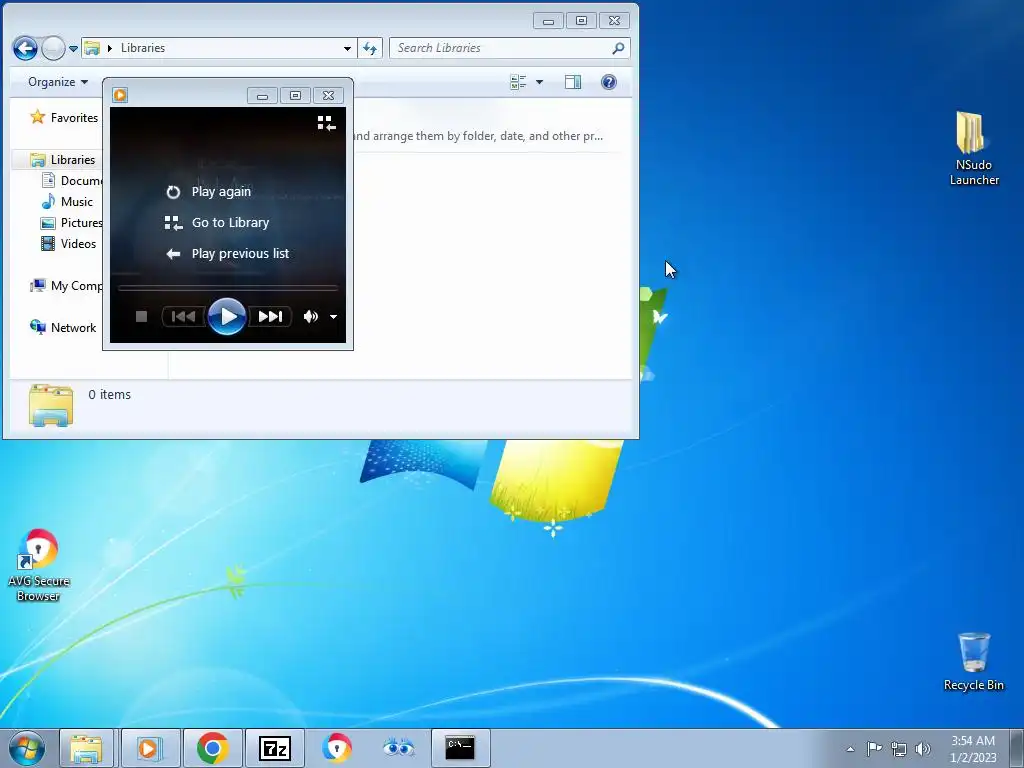Image resolution: width=1024 pixels, height=768 pixels.
Task: Click Windows Media Player title icon
Action: click(120, 95)
